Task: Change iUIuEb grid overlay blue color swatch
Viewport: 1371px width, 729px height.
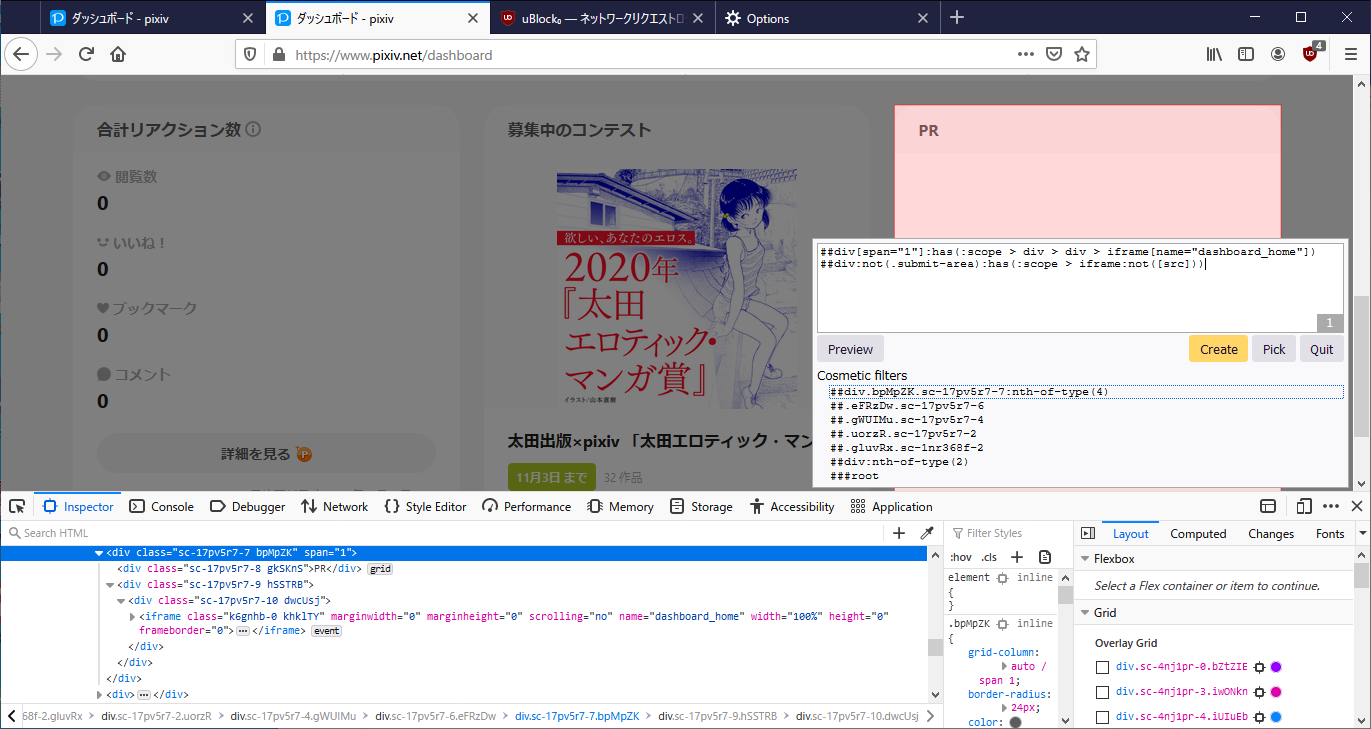Action: [1276, 717]
